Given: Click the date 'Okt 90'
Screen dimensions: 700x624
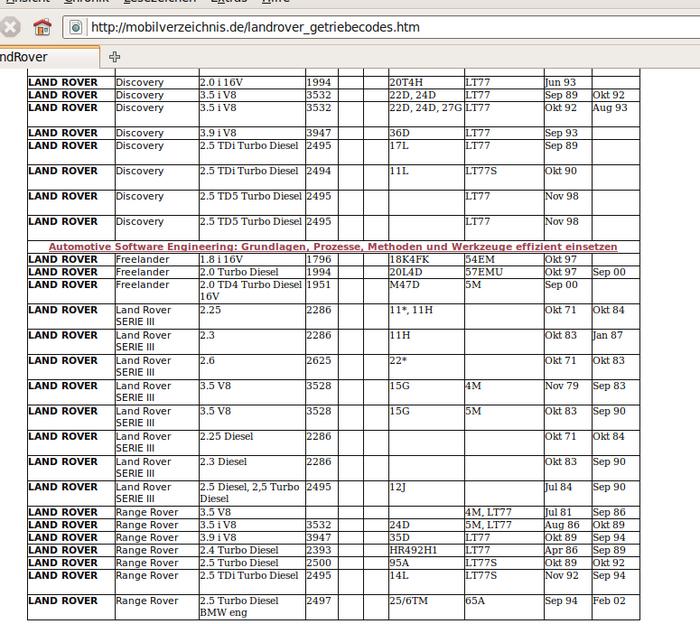Looking at the screenshot, I should (561, 171).
